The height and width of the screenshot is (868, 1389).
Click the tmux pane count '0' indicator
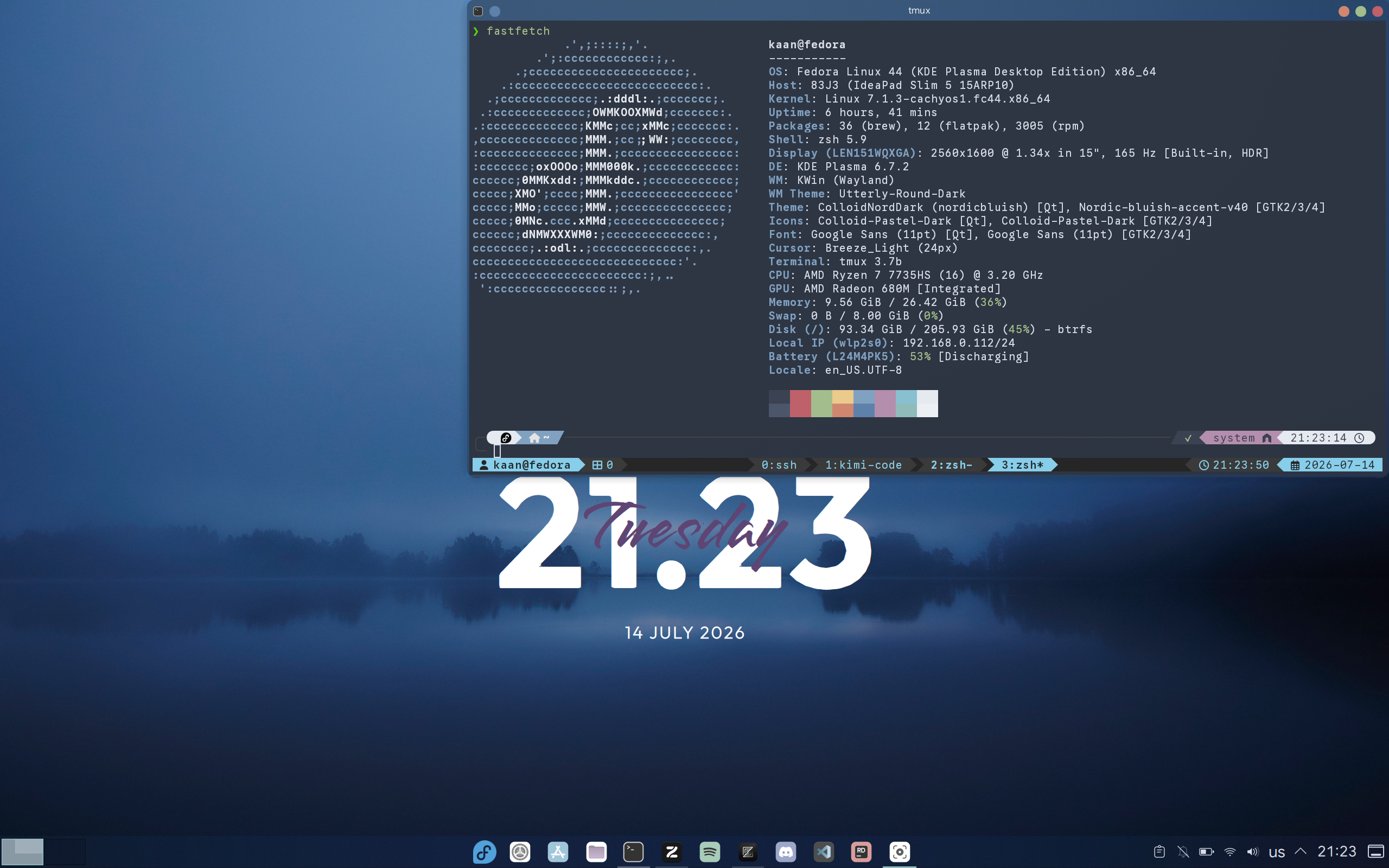pos(603,465)
